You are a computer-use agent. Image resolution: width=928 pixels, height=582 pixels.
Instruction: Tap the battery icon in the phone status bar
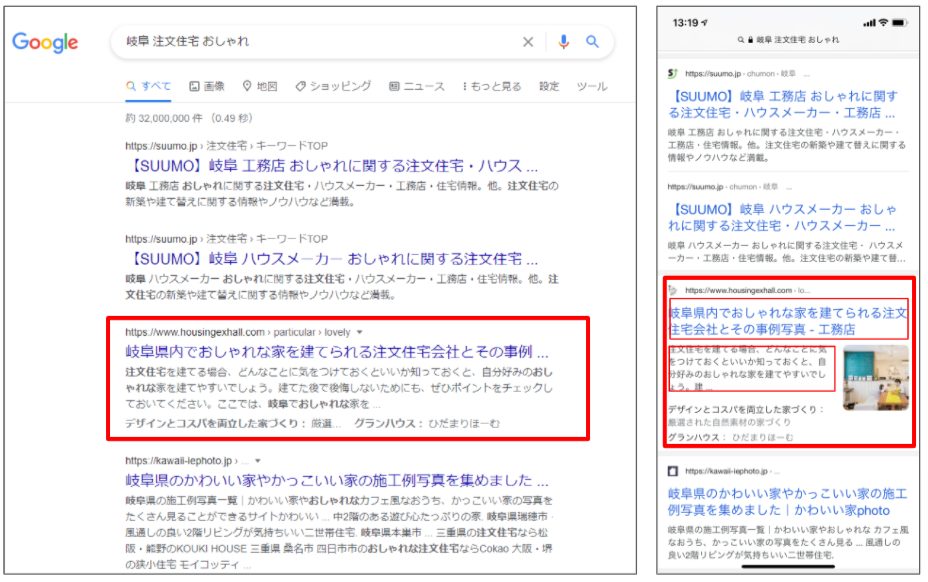pos(900,22)
